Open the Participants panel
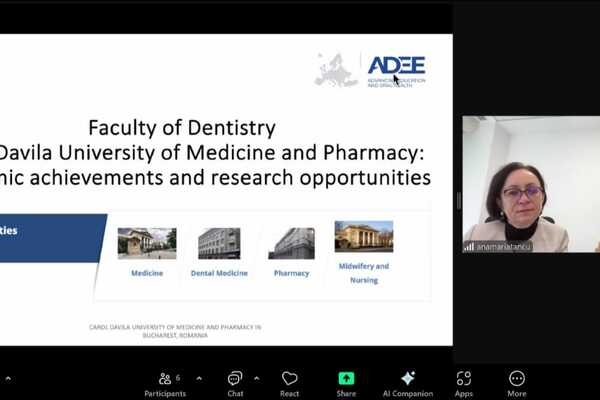The height and width of the screenshot is (400, 600). point(165,384)
